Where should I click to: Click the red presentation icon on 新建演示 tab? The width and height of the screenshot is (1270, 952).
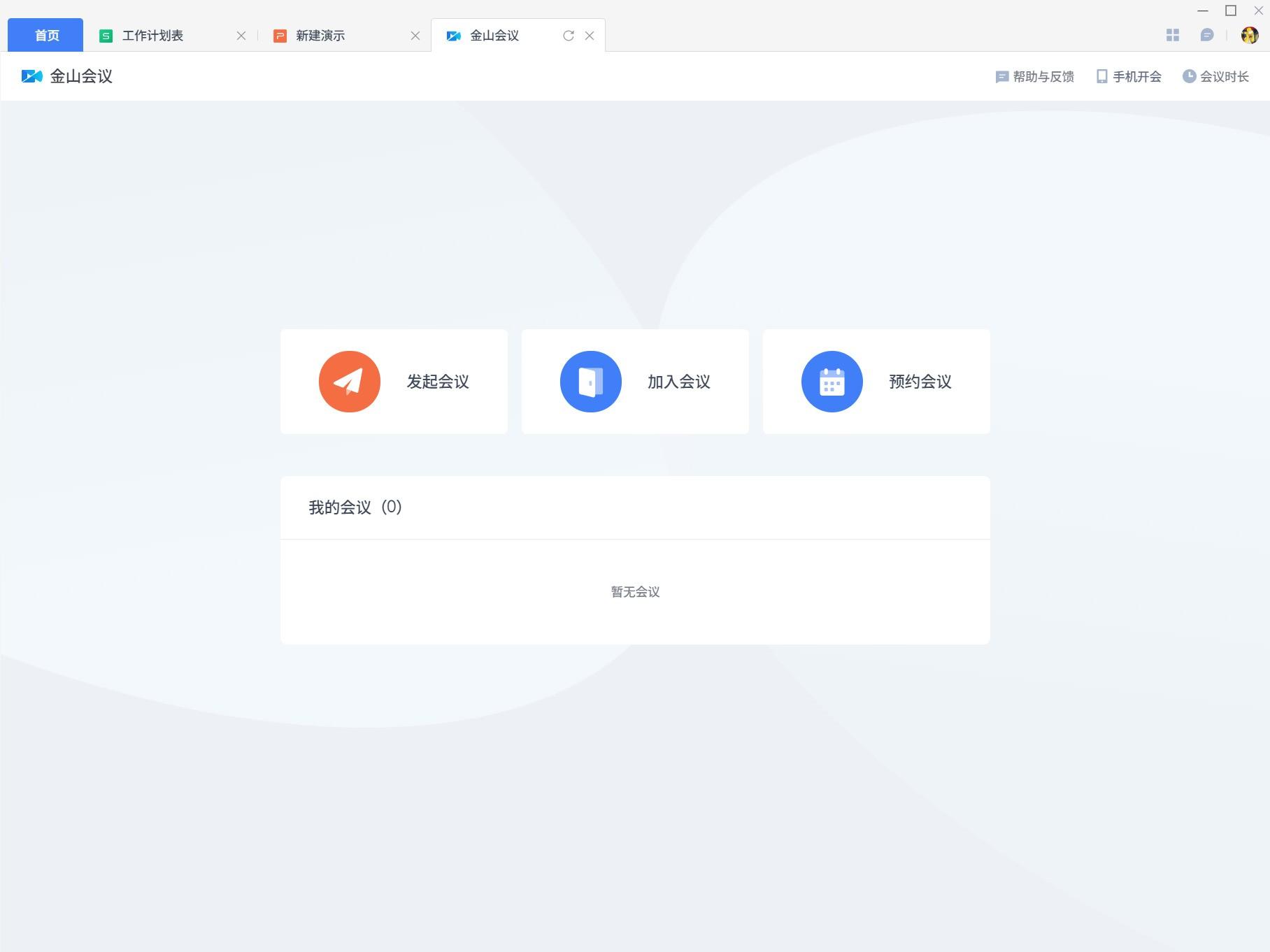coord(280,35)
